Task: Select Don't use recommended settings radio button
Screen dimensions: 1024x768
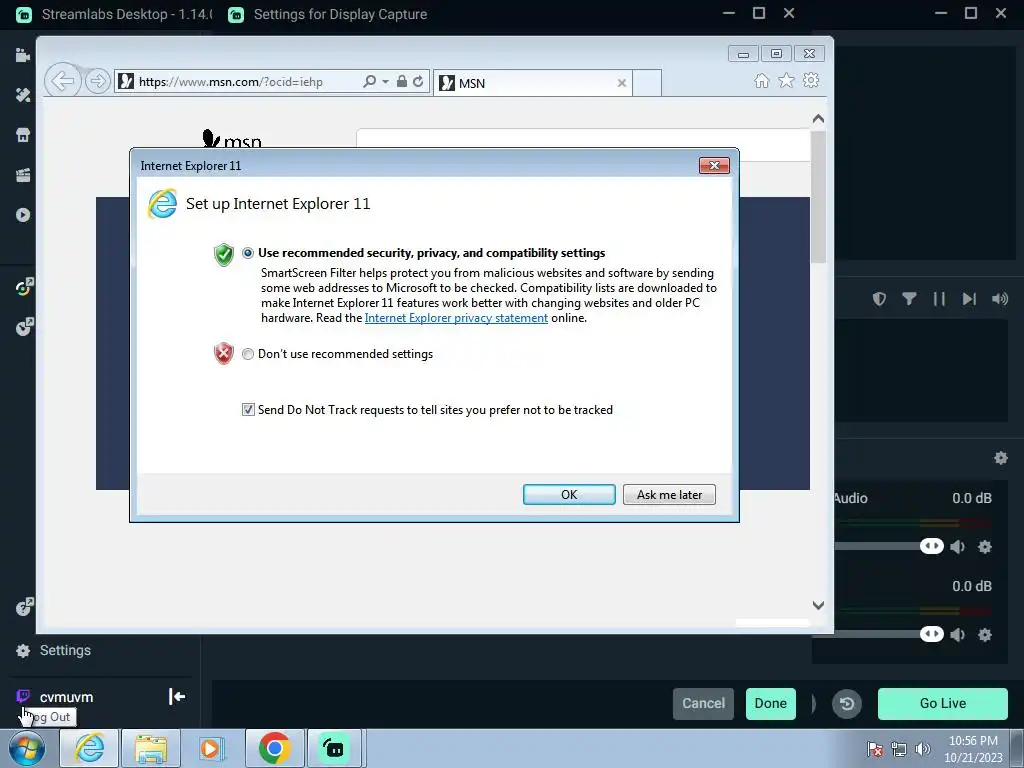Action: (248, 354)
